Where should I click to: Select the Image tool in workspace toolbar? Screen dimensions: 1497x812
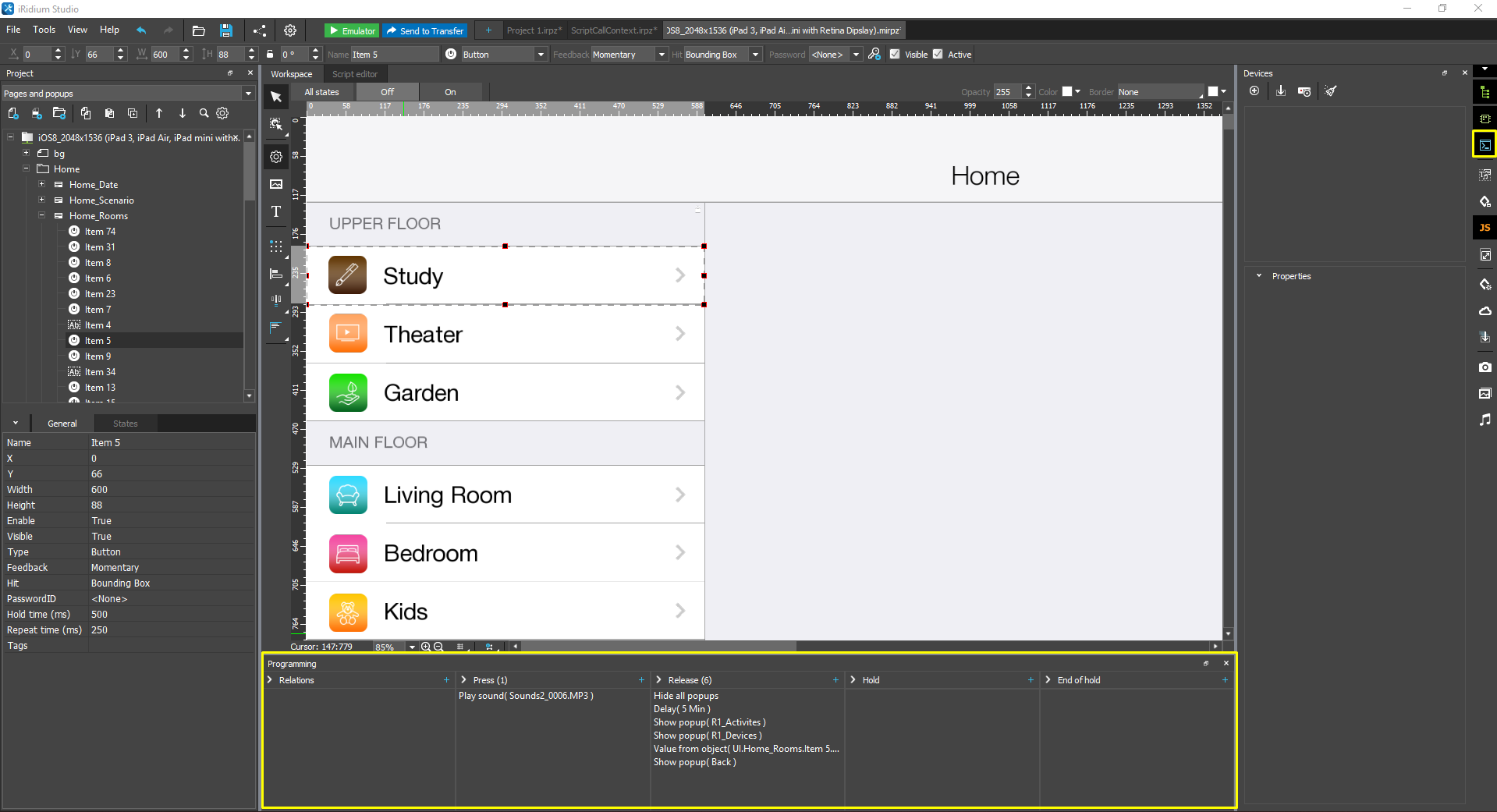click(x=276, y=184)
